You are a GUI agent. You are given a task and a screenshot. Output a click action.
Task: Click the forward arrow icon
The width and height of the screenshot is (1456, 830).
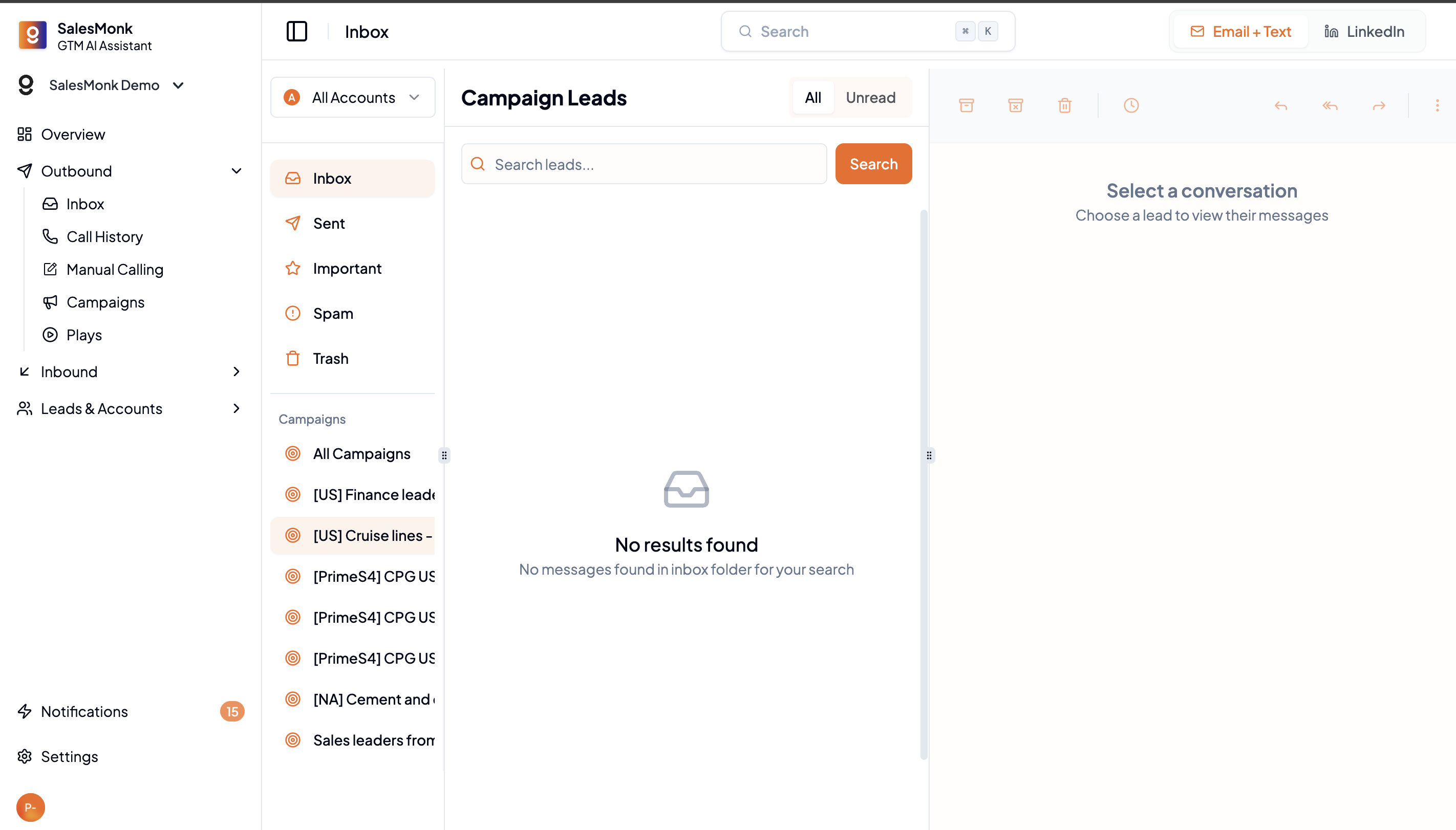tap(1378, 105)
